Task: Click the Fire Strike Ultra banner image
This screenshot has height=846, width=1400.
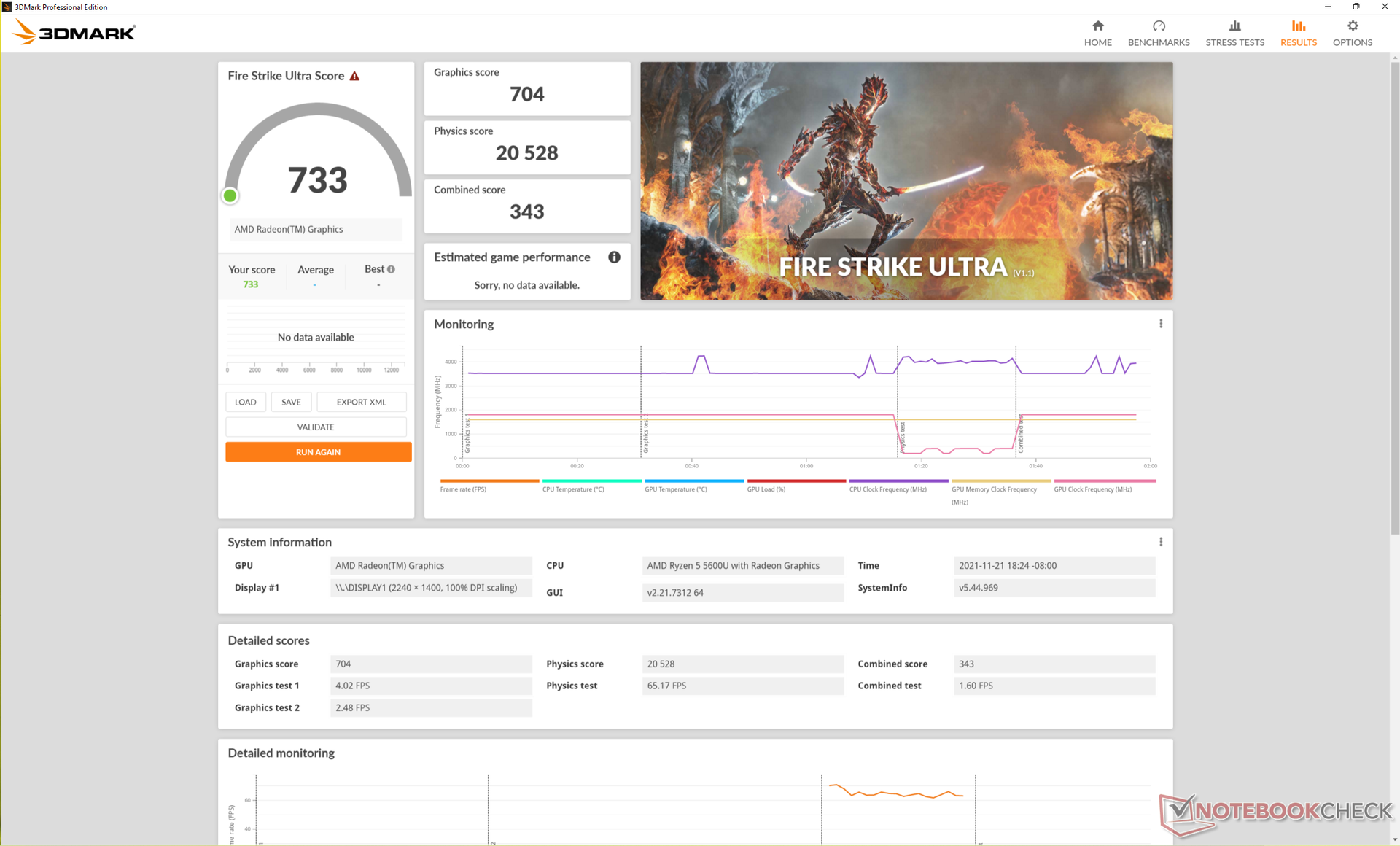Action: pos(906,181)
